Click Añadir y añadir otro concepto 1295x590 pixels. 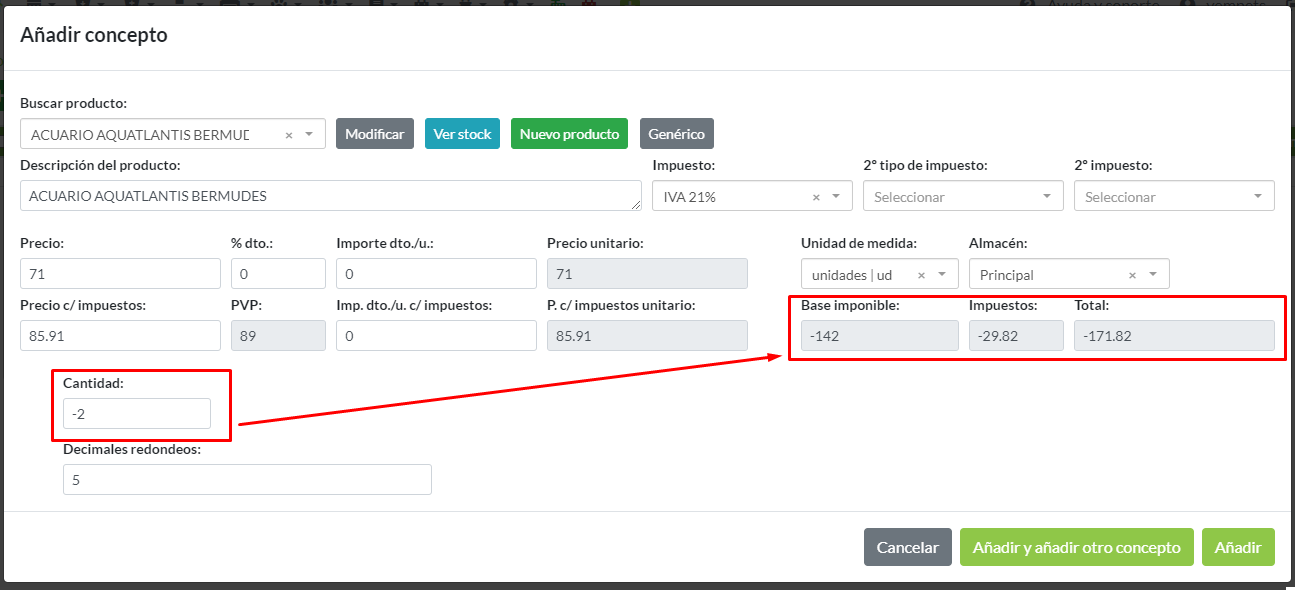[1076, 547]
